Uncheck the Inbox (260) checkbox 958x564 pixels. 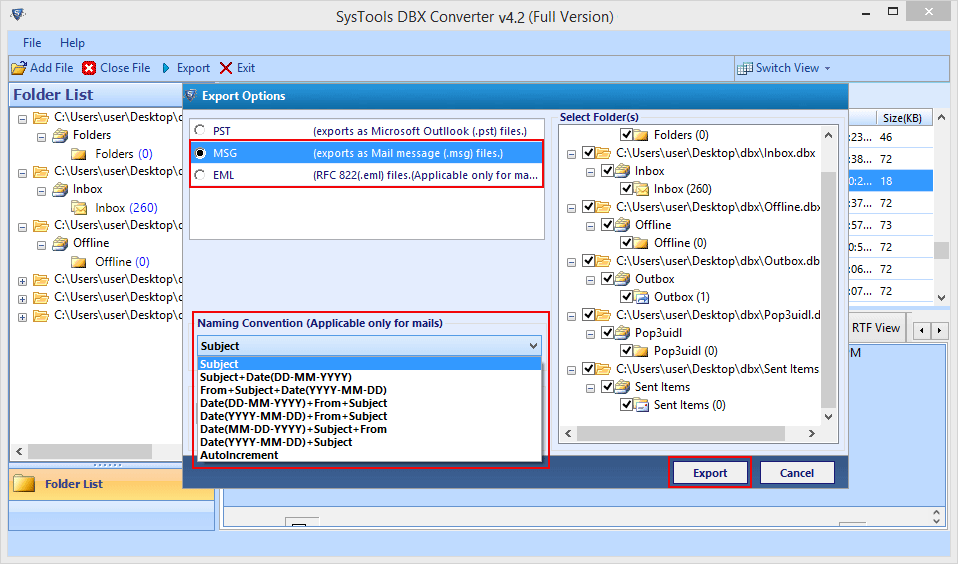tap(626, 188)
